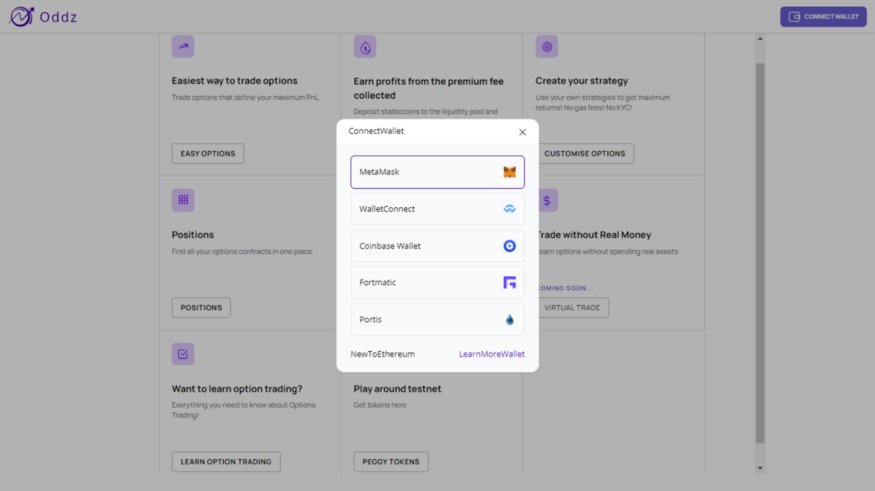The image size is (875, 491).
Task: Click the grid icon above Positions
Action: click(183, 200)
